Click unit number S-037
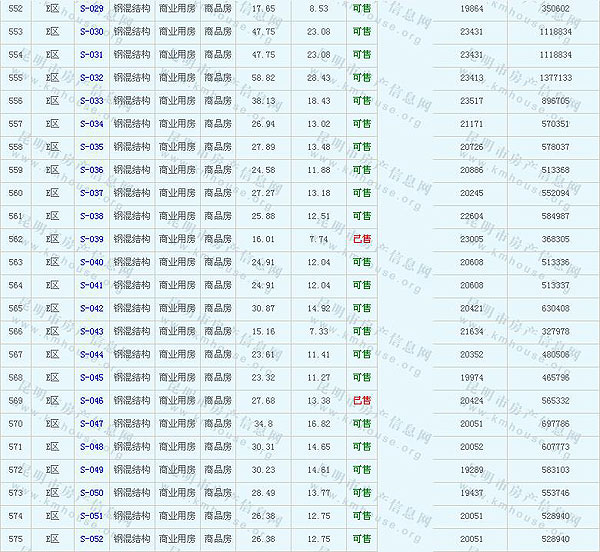The height and width of the screenshot is (552, 600). (x=91, y=193)
